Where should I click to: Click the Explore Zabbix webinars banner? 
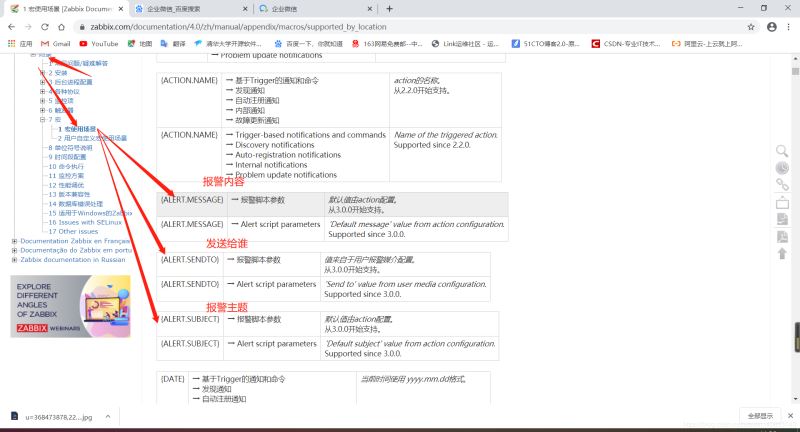click(70, 307)
